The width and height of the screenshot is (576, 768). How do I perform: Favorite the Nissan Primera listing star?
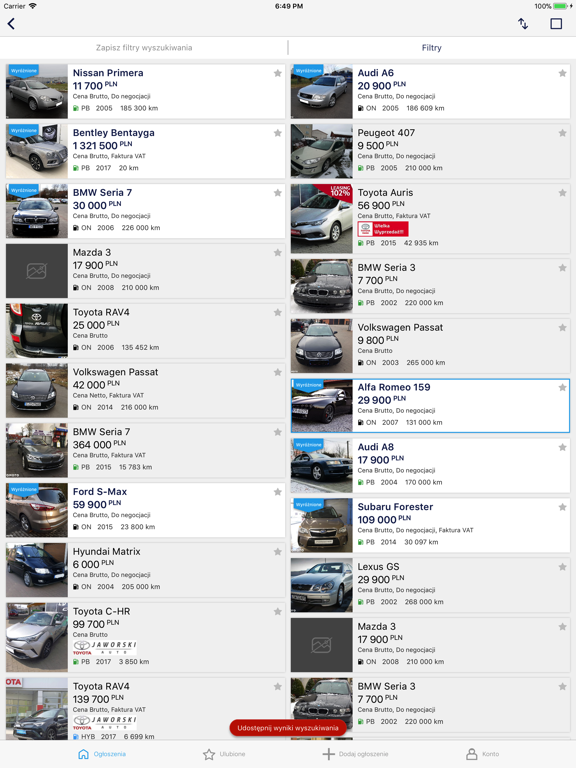tap(278, 73)
